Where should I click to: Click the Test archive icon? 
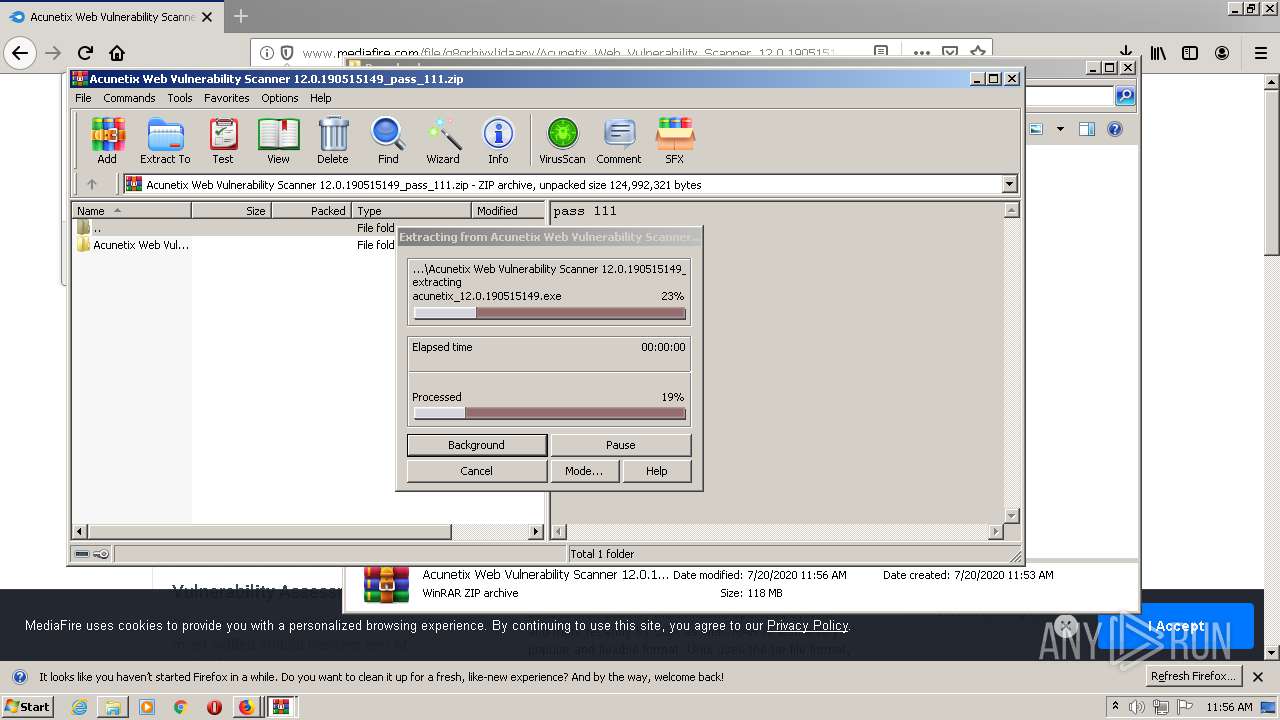pyautogui.click(x=223, y=140)
